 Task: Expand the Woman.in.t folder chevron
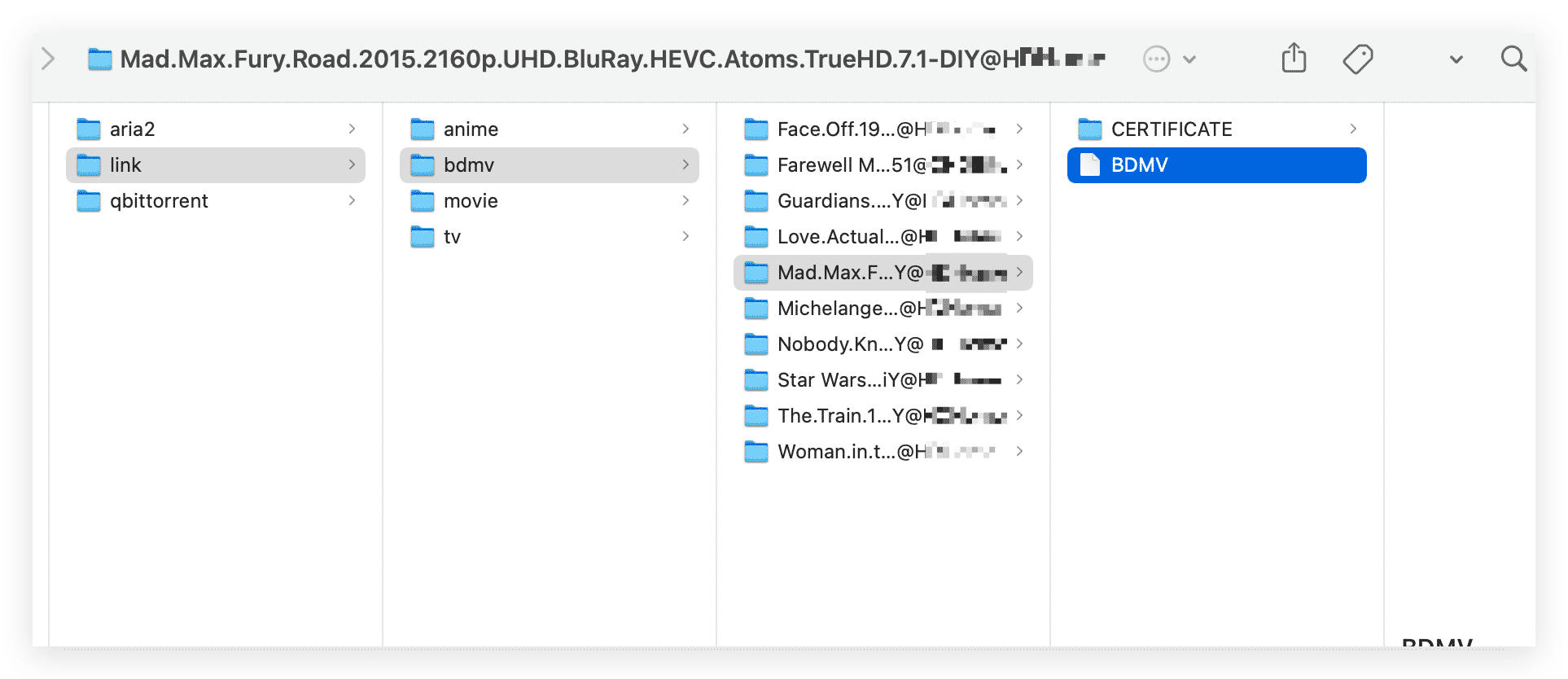tap(1019, 452)
